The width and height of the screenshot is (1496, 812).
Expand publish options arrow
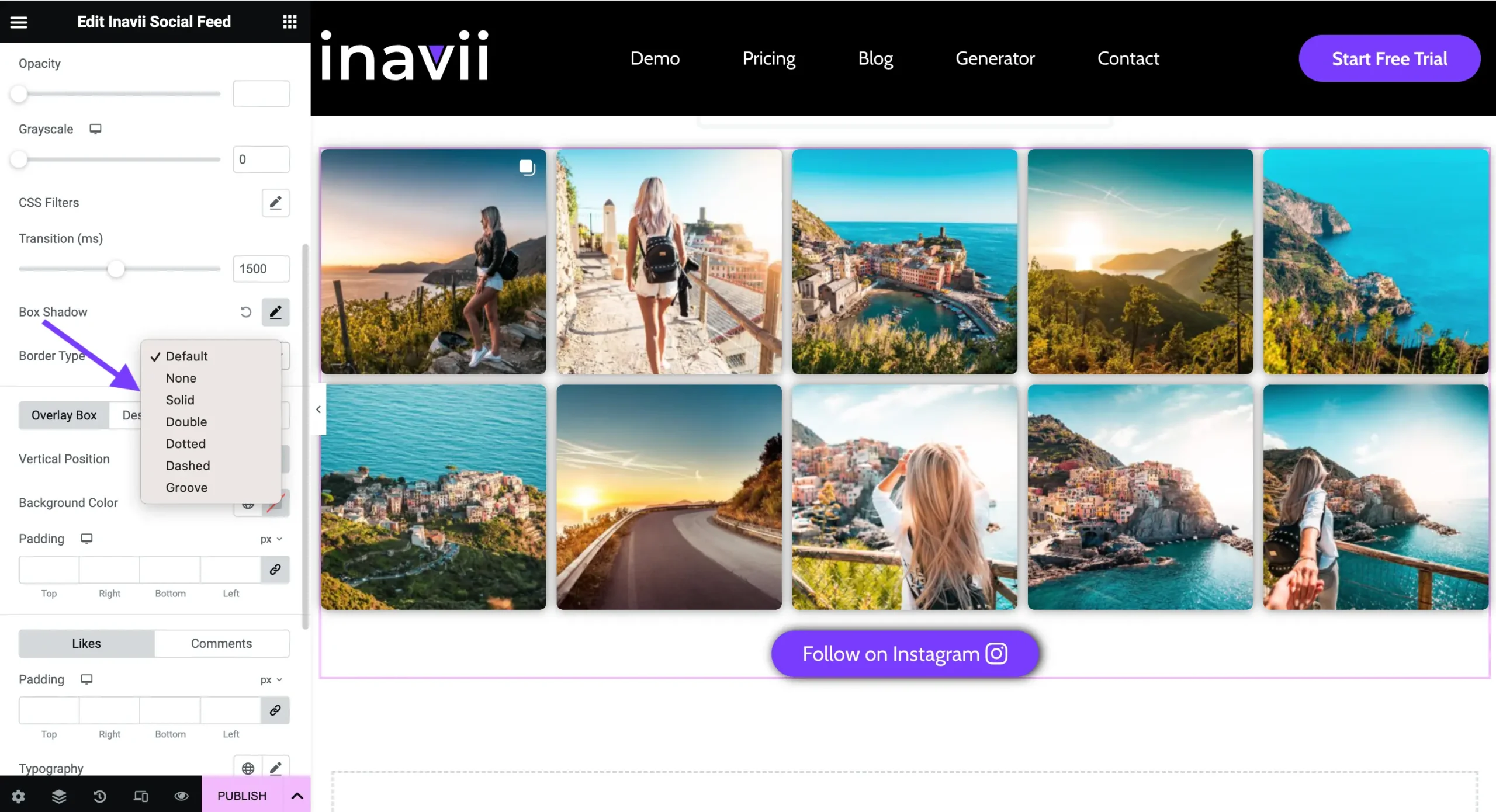pos(297,796)
